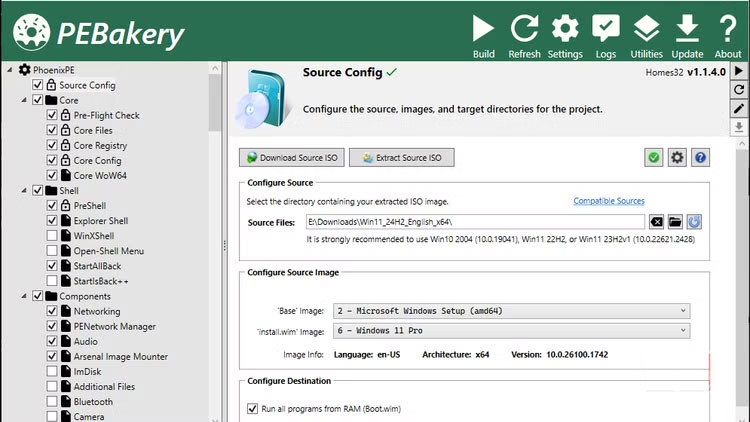Enable the WinXShell checkbox
750x422 pixels.
click(x=52, y=235)
